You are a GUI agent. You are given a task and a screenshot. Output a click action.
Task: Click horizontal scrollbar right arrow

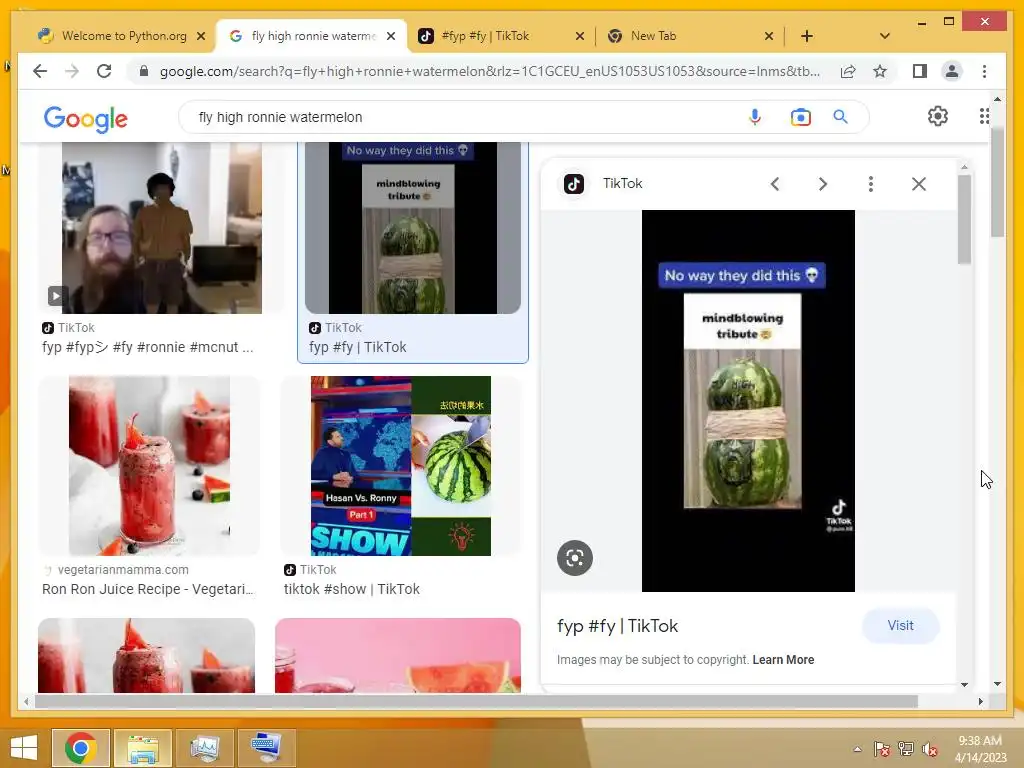point(980,701)
